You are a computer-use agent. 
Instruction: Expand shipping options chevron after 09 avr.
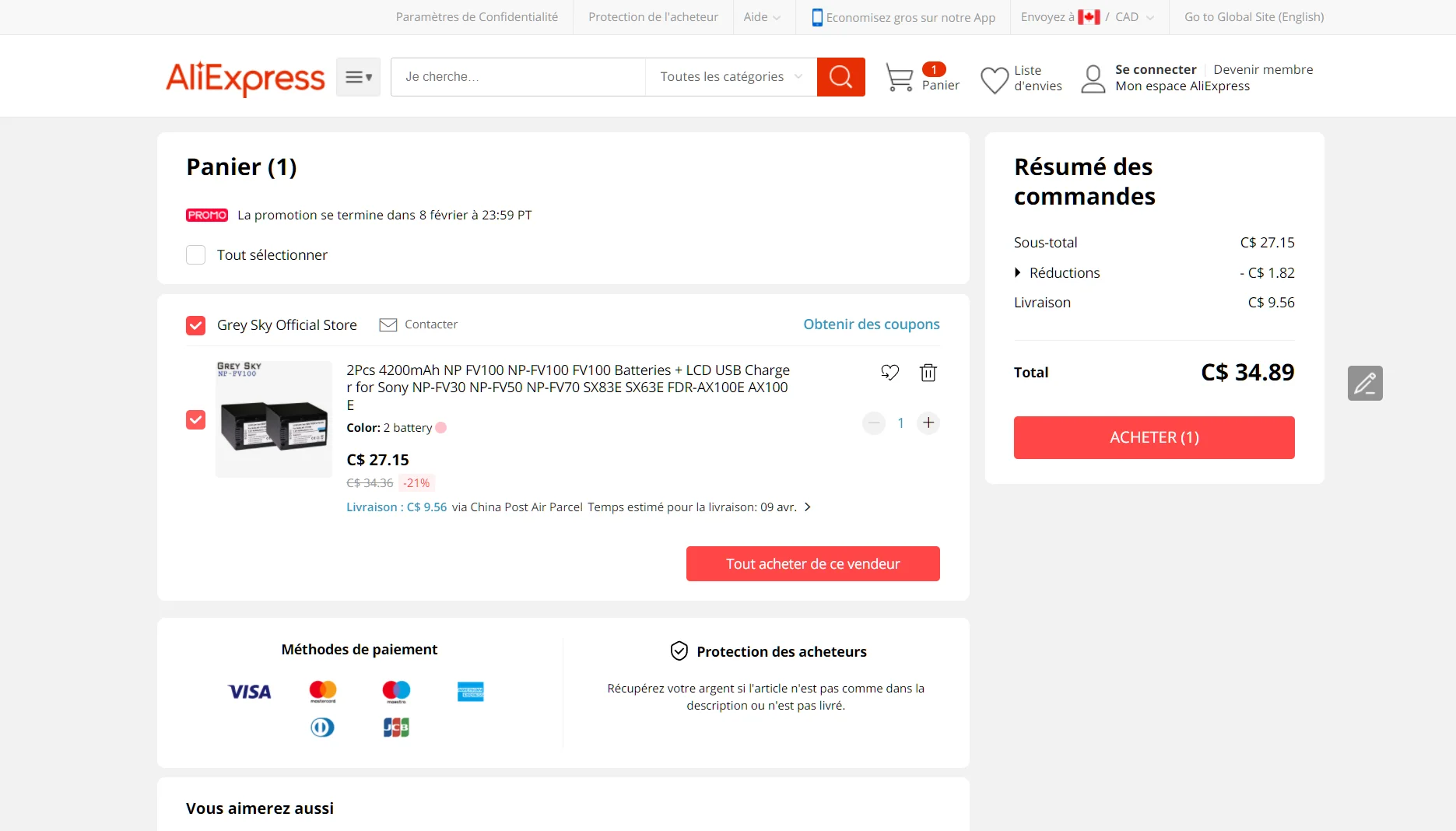(x=808, y=507)
